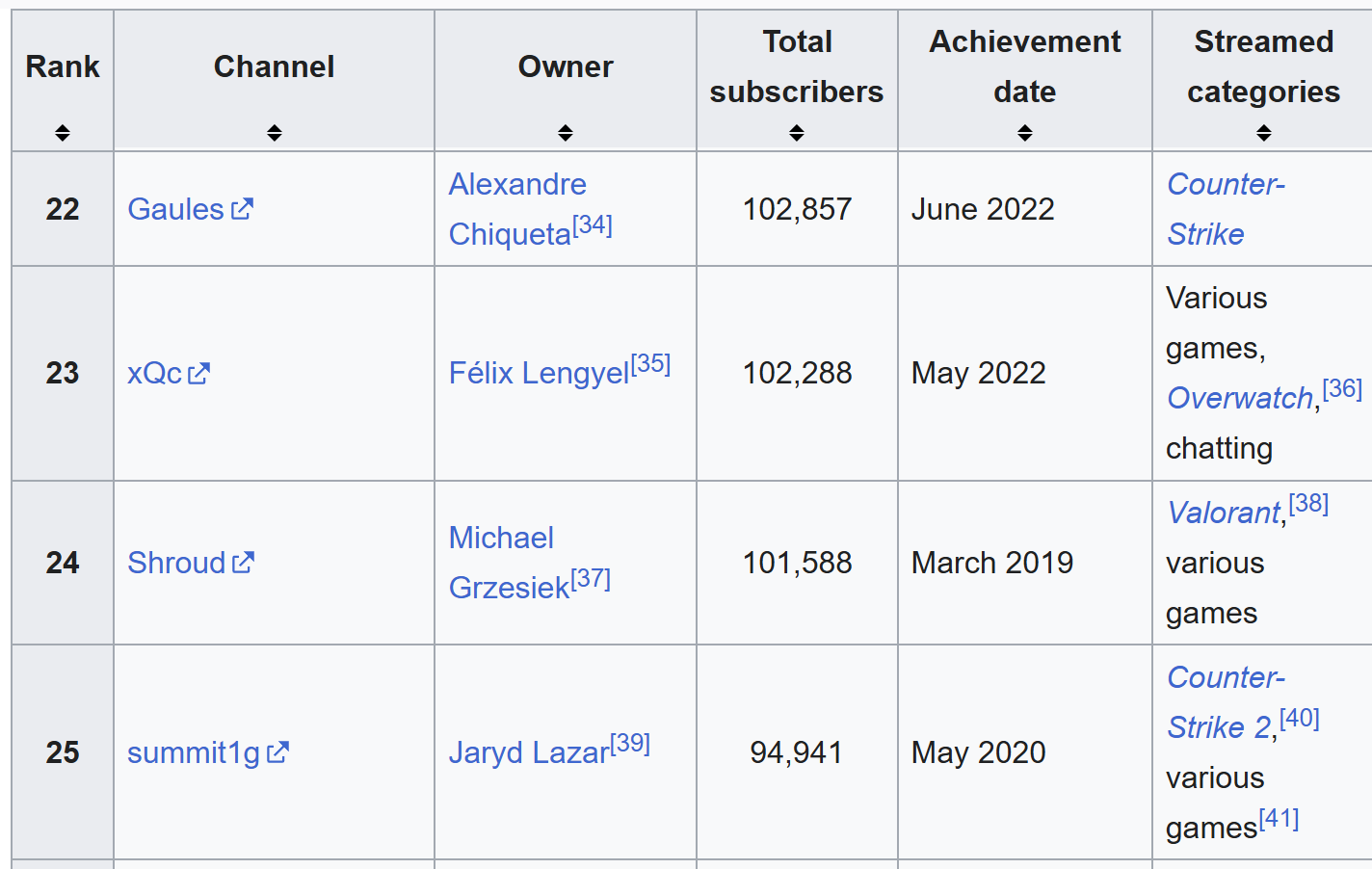1372x869 pixels.
Task: Select the word chatting in xQc row
Action: (x=1220, y=448)
